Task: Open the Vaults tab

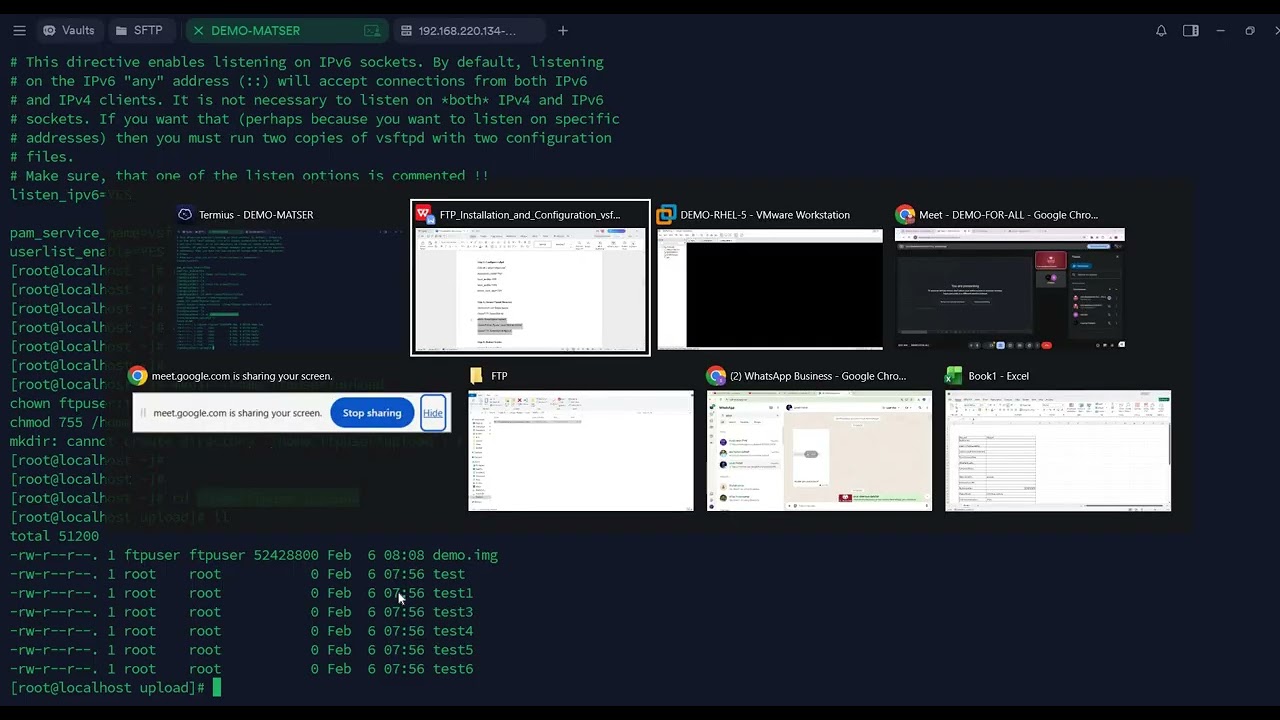Action: [68, 31]
